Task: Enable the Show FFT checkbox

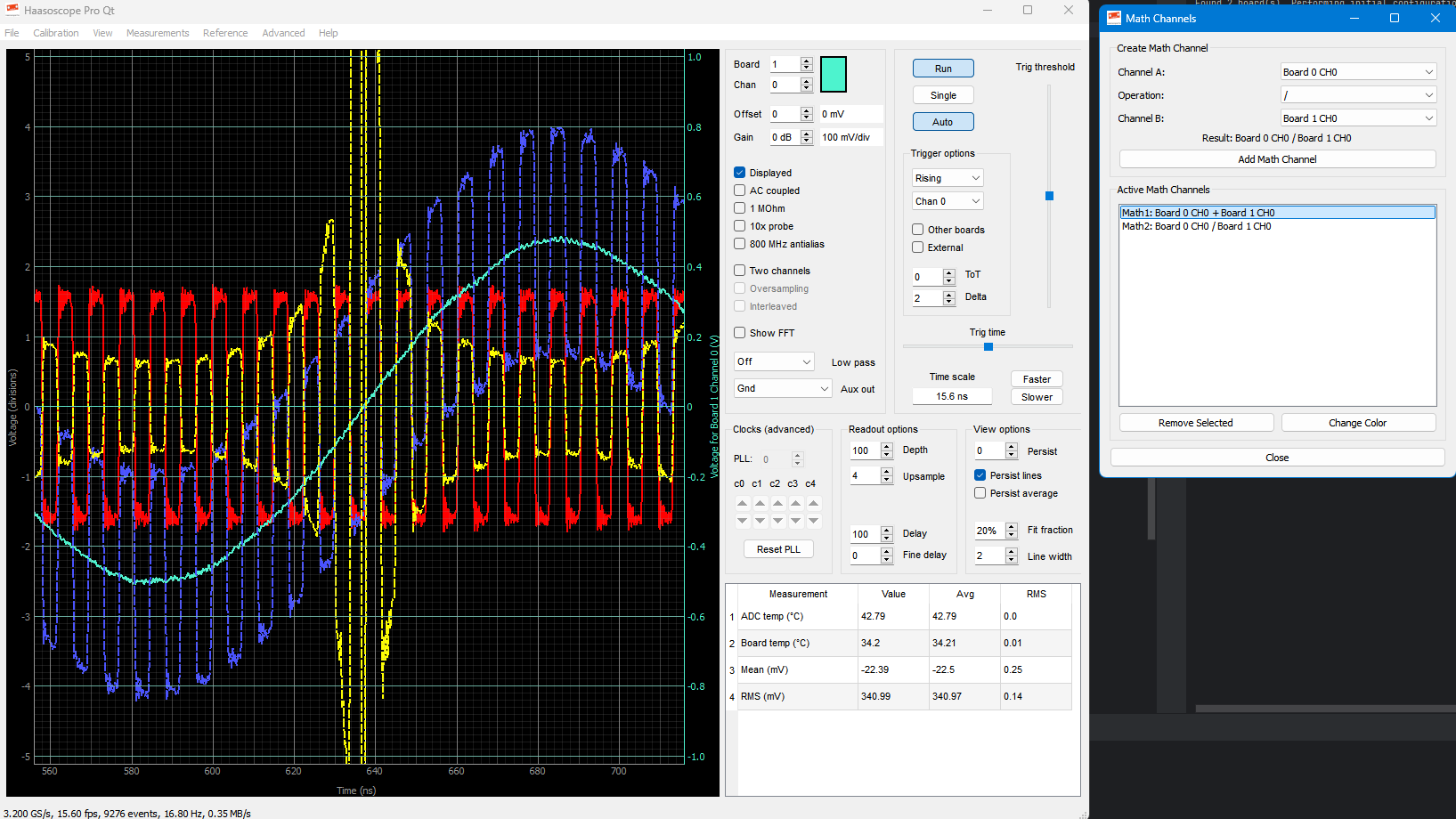Action: point(740,333)
